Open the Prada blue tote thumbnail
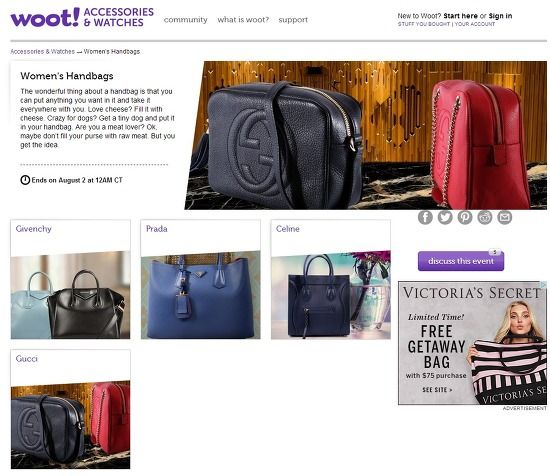This screenshot has height=476, width=550. tap(201, 280)
